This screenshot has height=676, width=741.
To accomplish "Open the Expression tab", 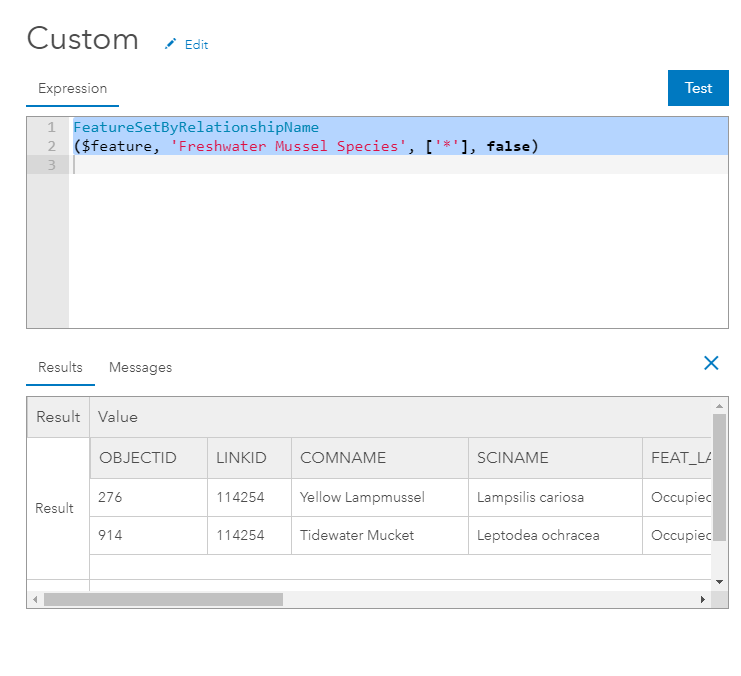I will click(x=72, y=89).
